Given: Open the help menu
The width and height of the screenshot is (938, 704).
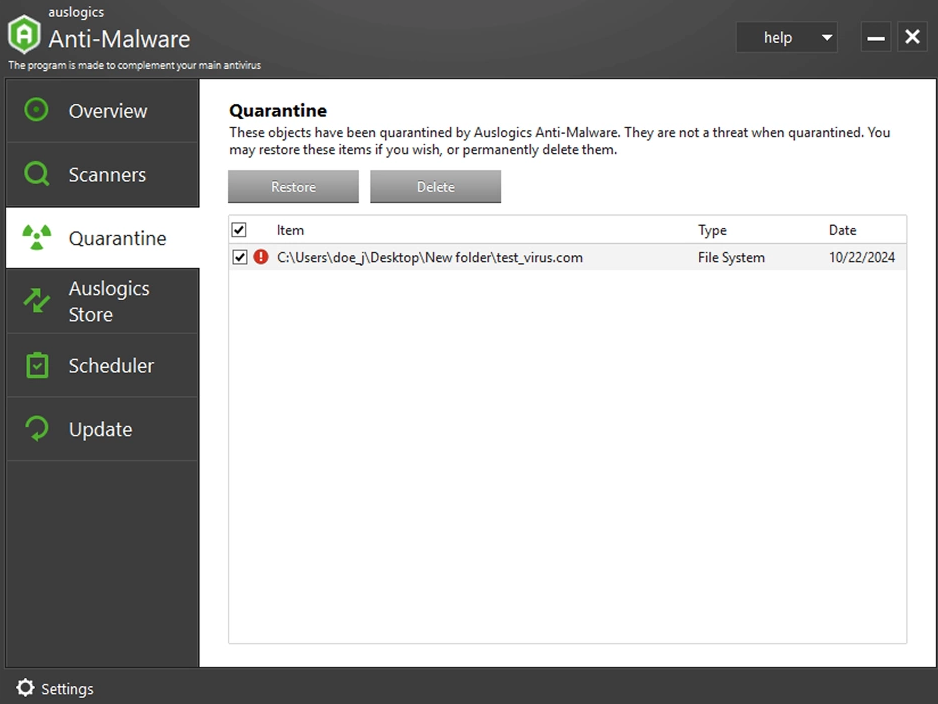Looking at the screenshot, I should click(x=778, y=38).
